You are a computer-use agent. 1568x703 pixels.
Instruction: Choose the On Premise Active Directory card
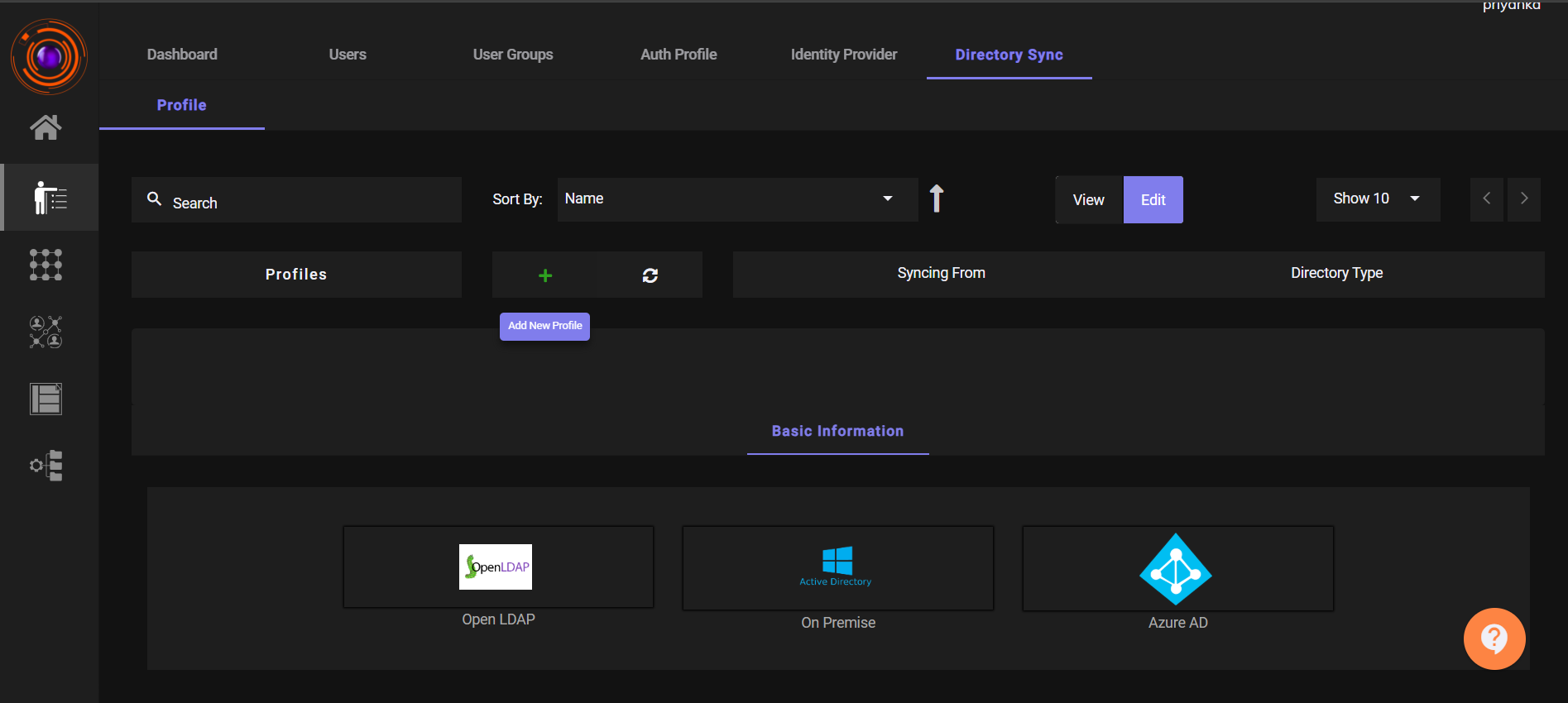pyautogui.click(x=837, y=568)
